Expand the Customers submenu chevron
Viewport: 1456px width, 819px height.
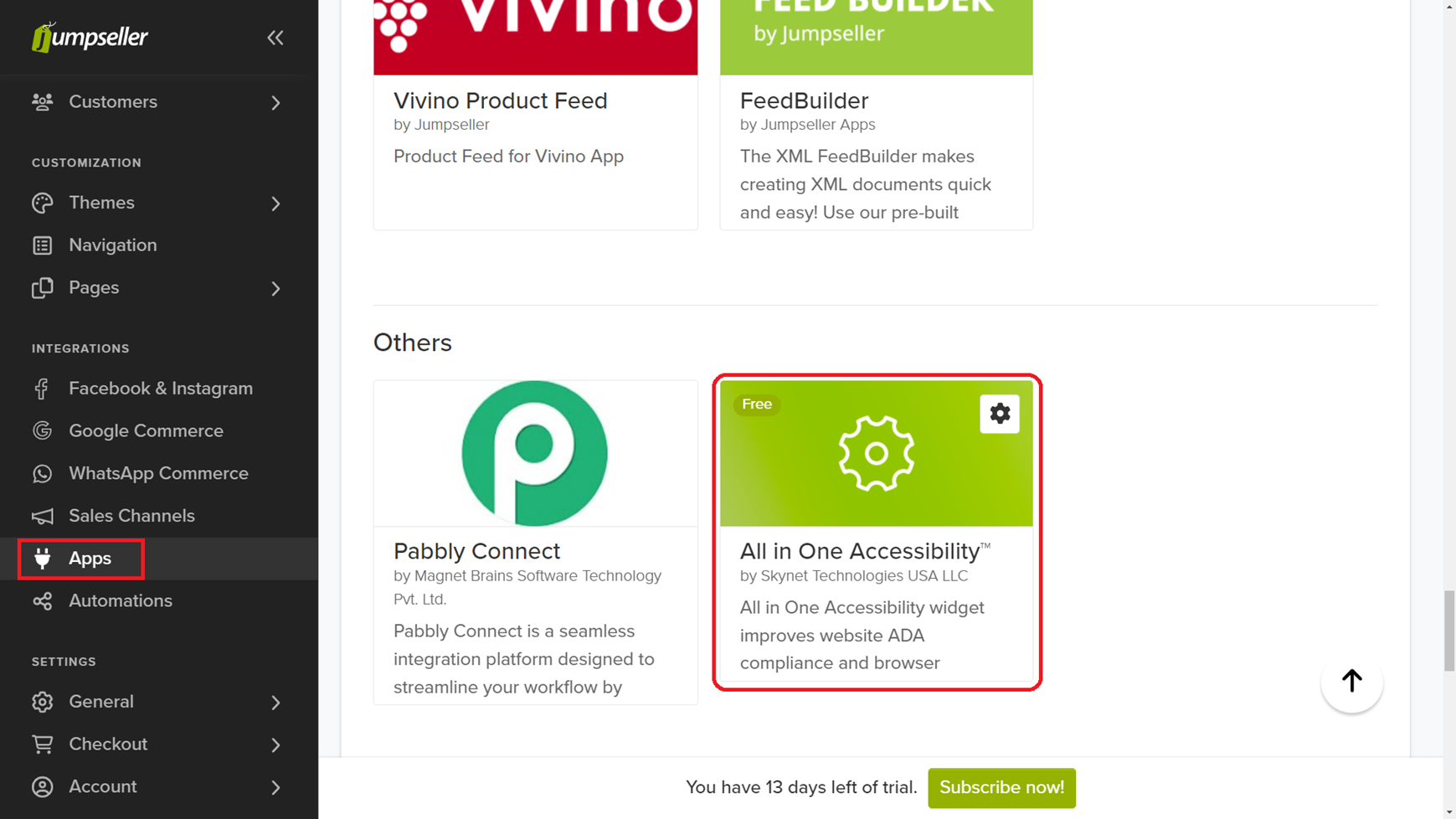(275, 102)
